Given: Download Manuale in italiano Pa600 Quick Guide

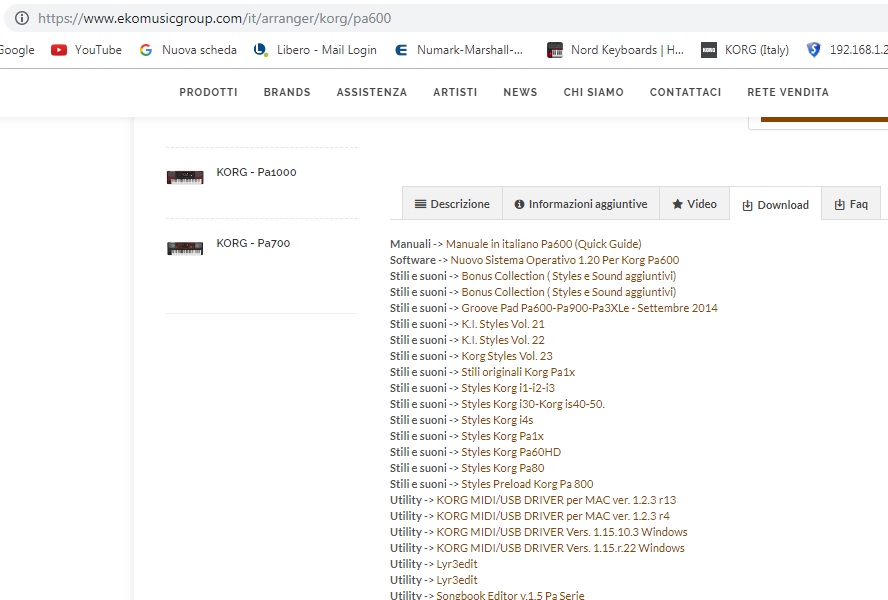Looking at the screenshot, I should (544, 244).
